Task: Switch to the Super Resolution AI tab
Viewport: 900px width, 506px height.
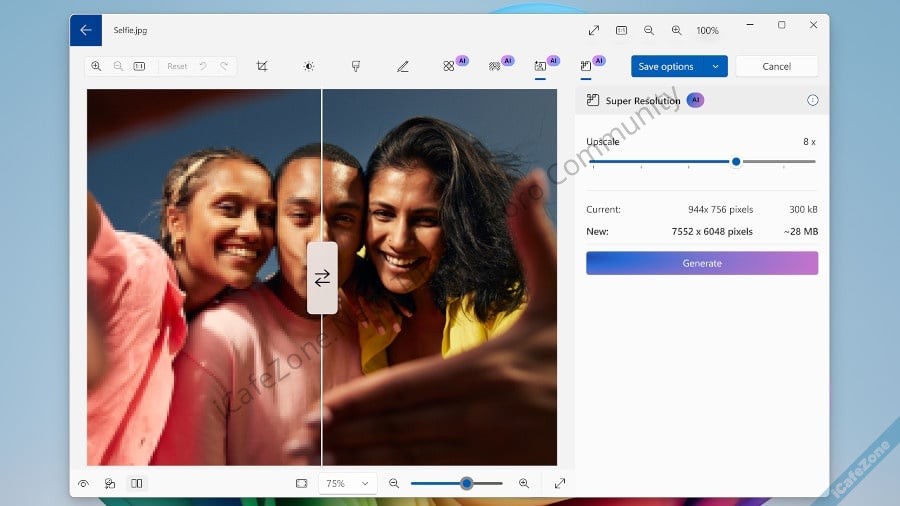Action: tap(586, 66)
